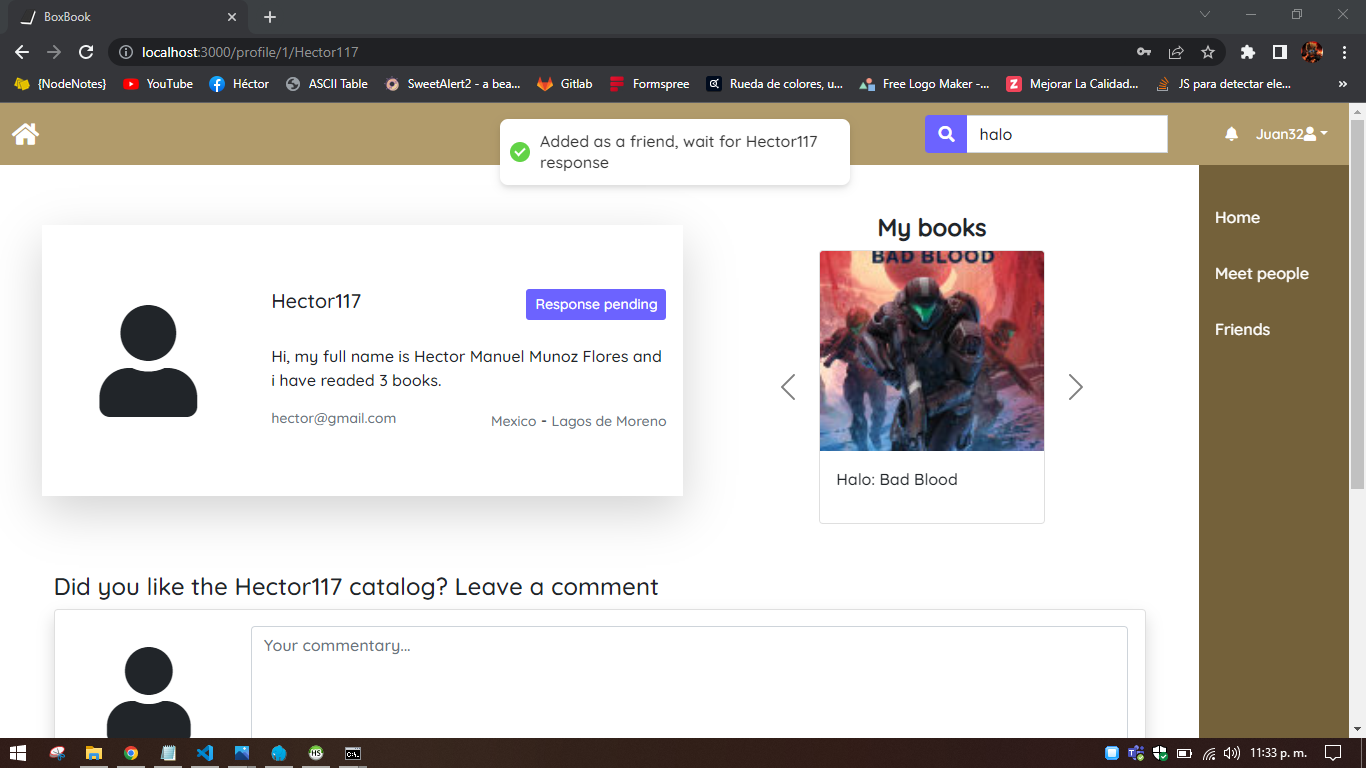Open the tab search dropdown arrow

1205,14
